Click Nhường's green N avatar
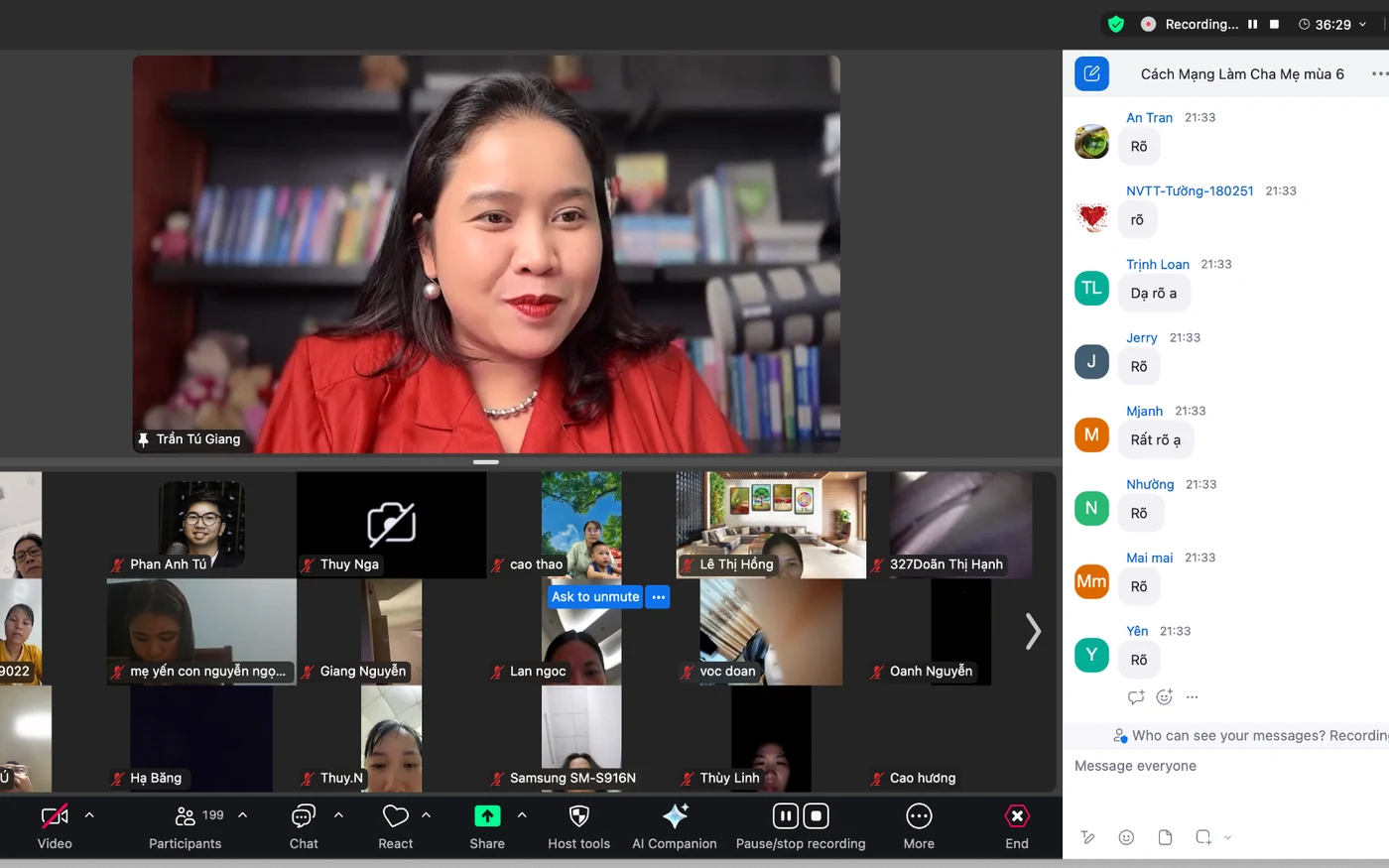The image size is (1389, 868). 1091,508
